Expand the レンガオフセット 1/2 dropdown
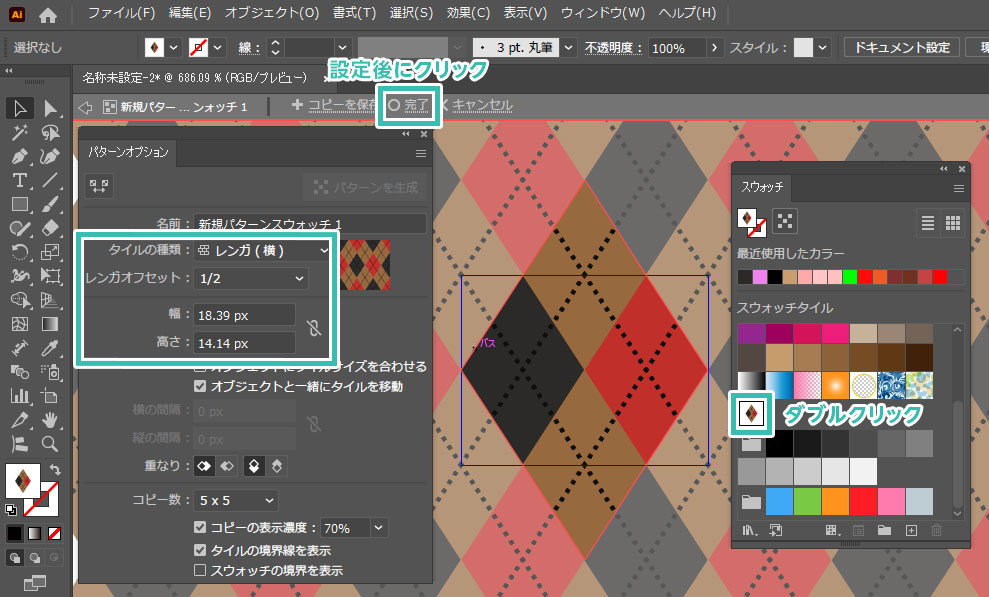This screenshot has width=989, height=597. (252, 278)
